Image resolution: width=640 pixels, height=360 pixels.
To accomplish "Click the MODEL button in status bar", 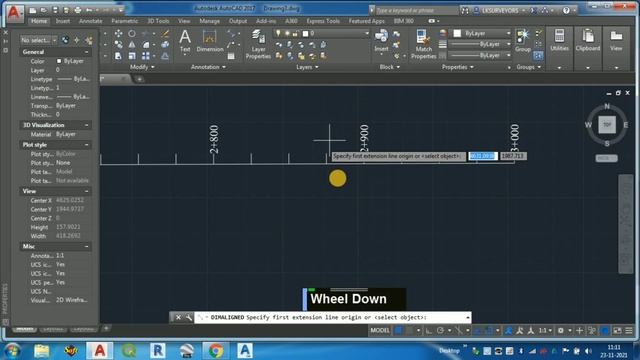I will (x=380, y=330).
